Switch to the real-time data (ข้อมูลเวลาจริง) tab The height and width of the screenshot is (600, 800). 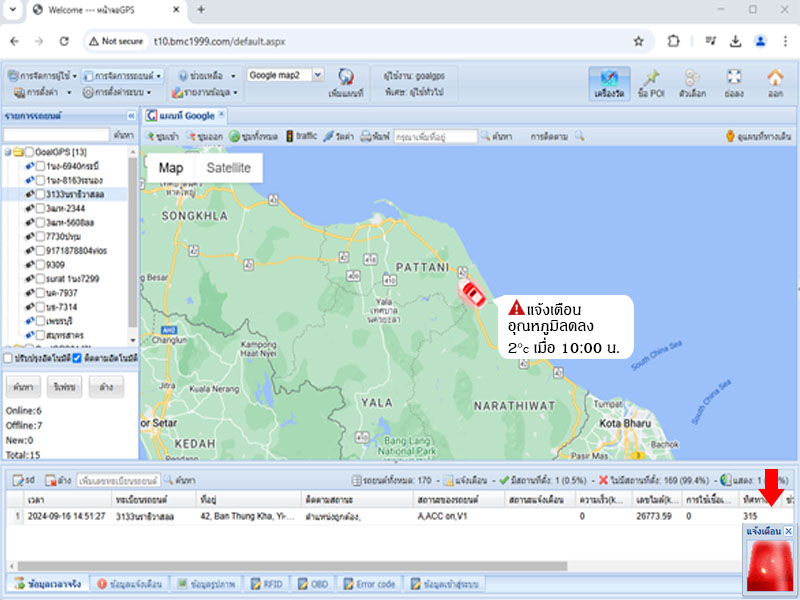click(48, 584)
